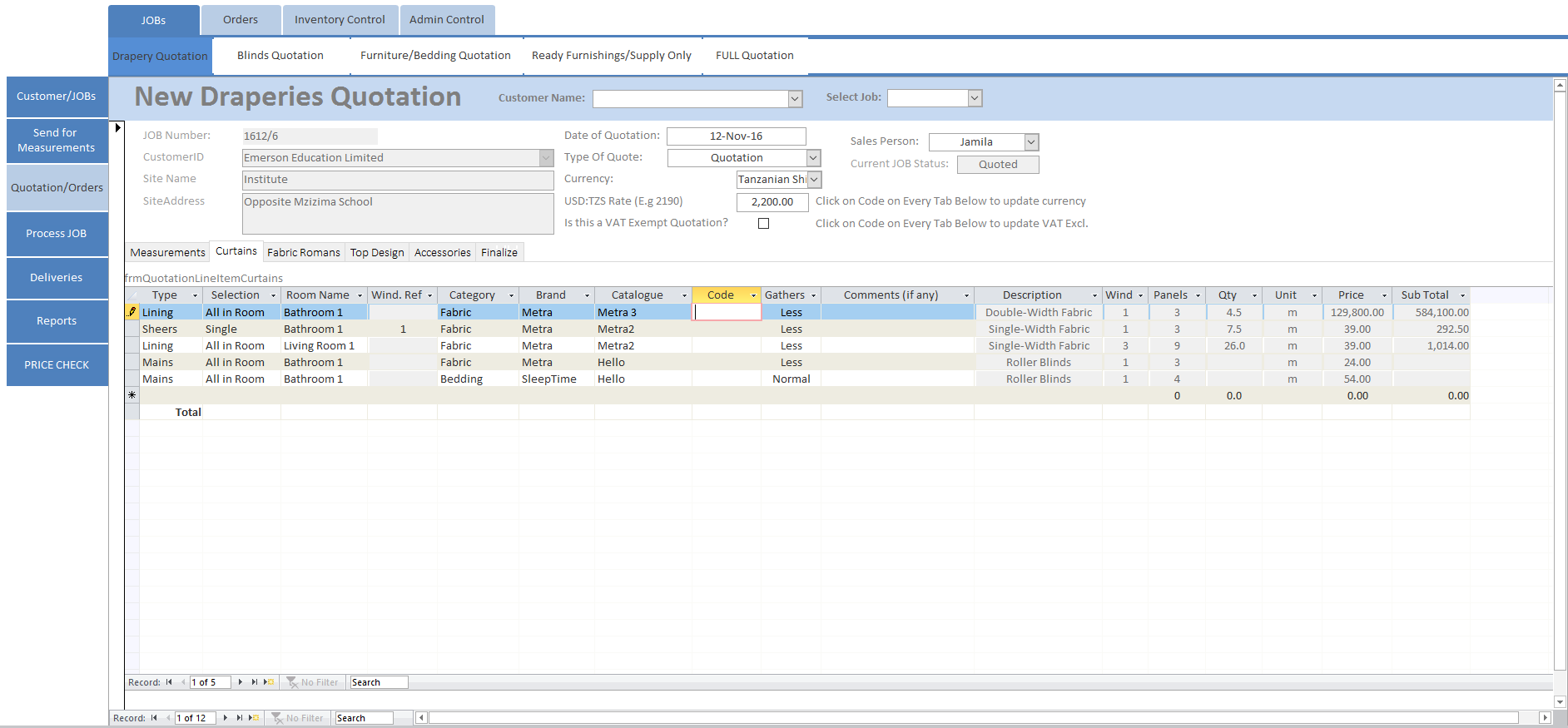
Task: Tick the VAT Exempt Quotation checkbox
Action: [763, 223]
